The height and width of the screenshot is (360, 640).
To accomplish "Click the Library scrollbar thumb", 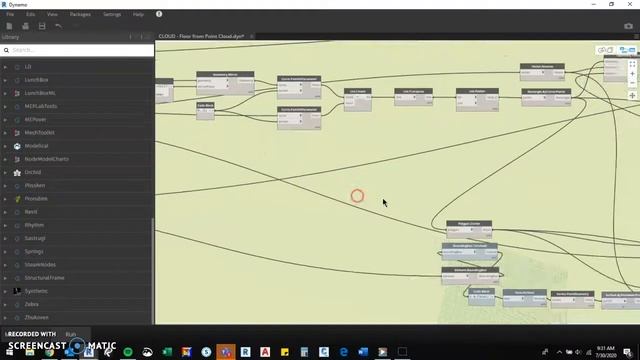I will click(x=153, y=271).
